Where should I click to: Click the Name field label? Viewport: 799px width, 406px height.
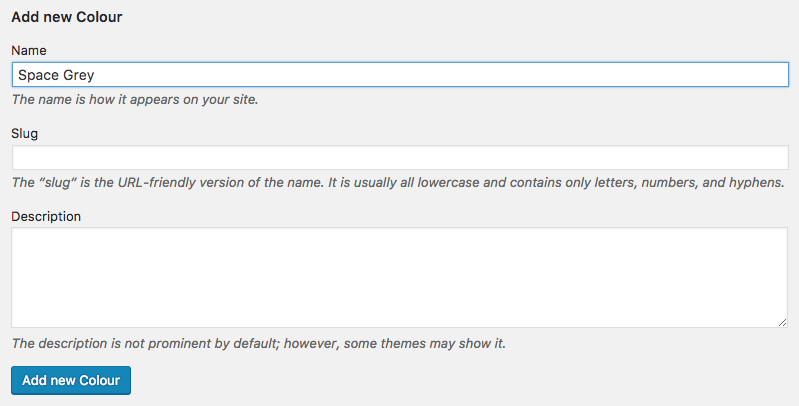tap(29, 50)
